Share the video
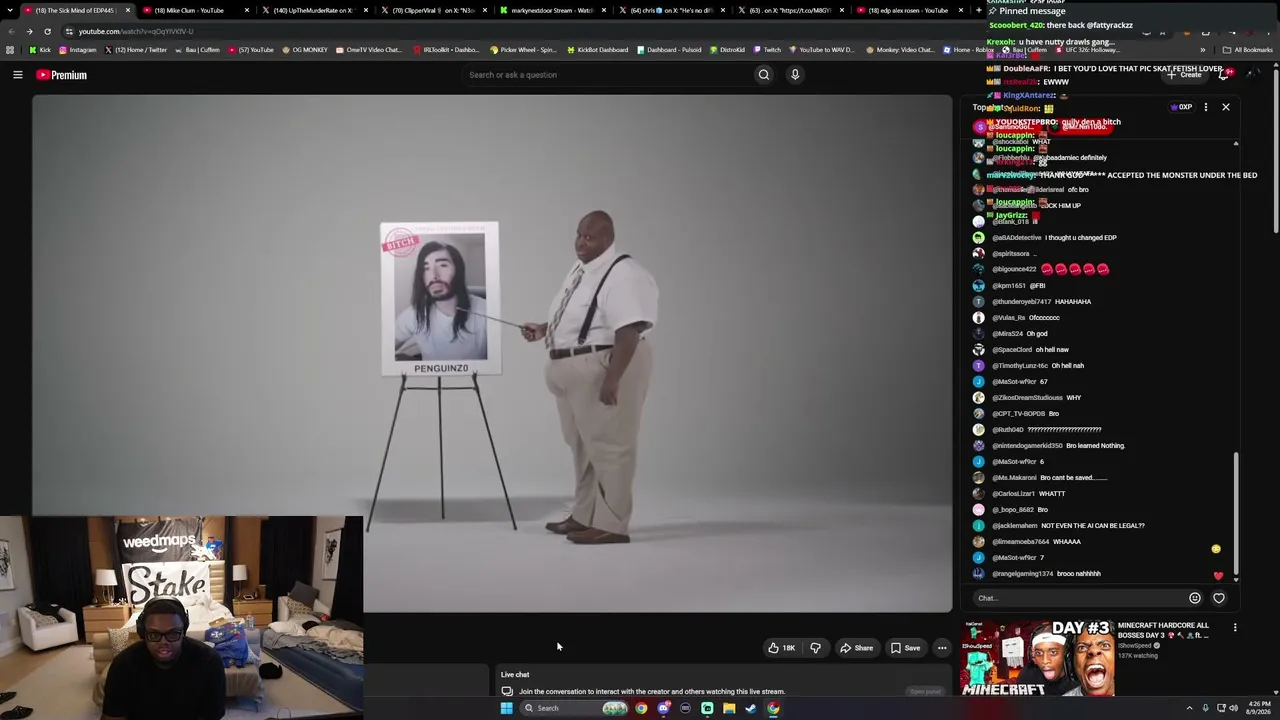The width and height of the screenshot is (1280, 720). pos(856,648)
